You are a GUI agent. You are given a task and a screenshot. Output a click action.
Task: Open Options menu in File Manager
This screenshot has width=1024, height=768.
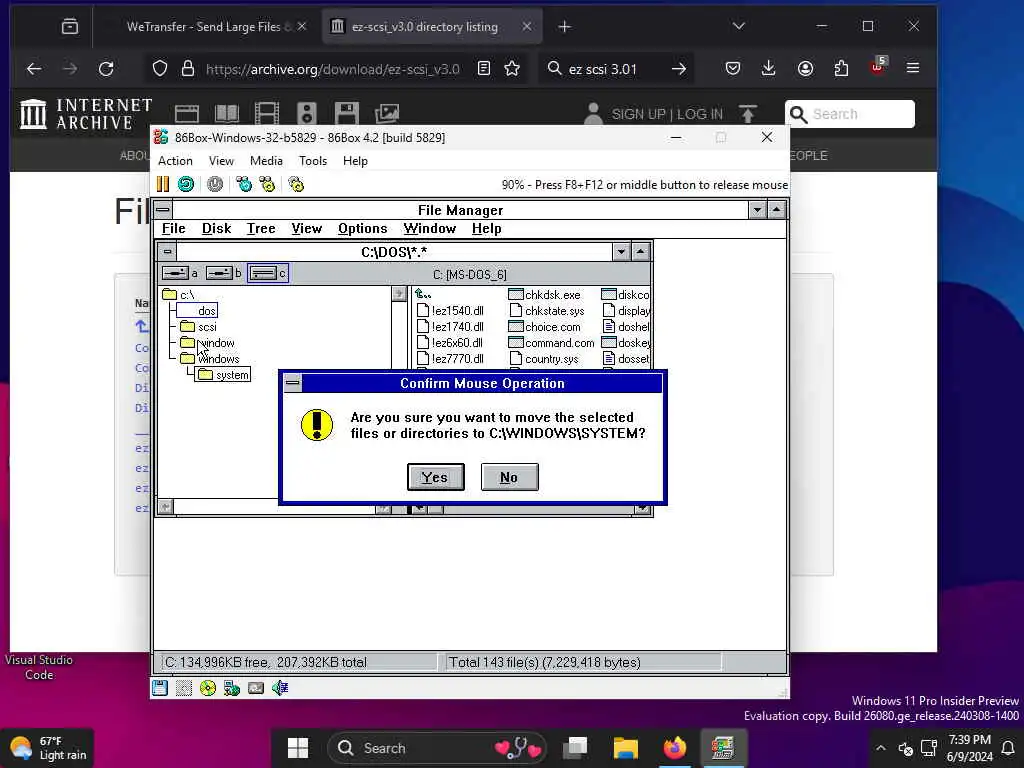362,229
